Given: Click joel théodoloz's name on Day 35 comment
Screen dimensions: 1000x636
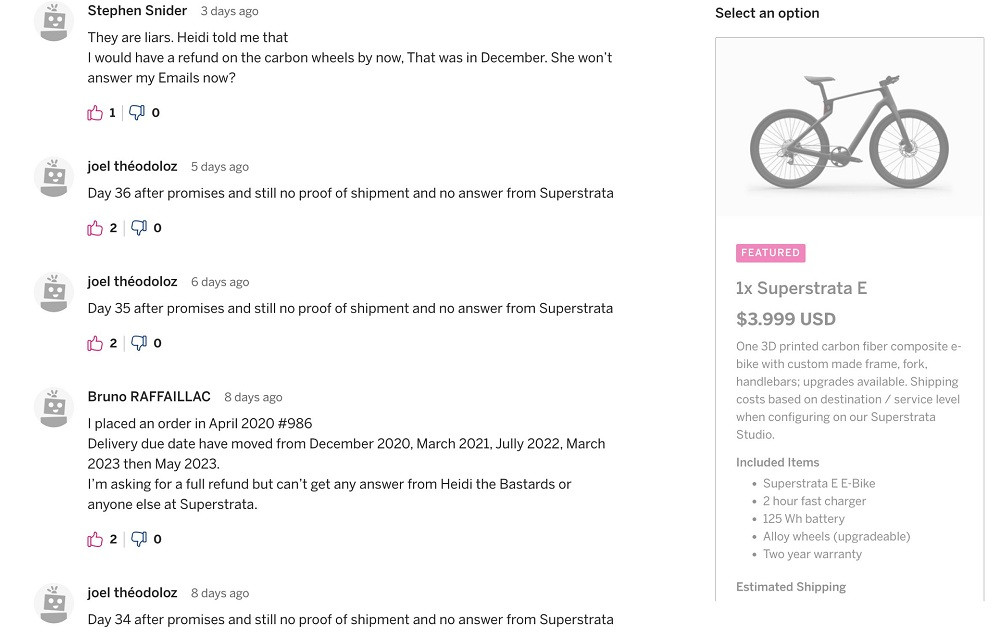Looking at the screenshot, I should tap(132, 282).
